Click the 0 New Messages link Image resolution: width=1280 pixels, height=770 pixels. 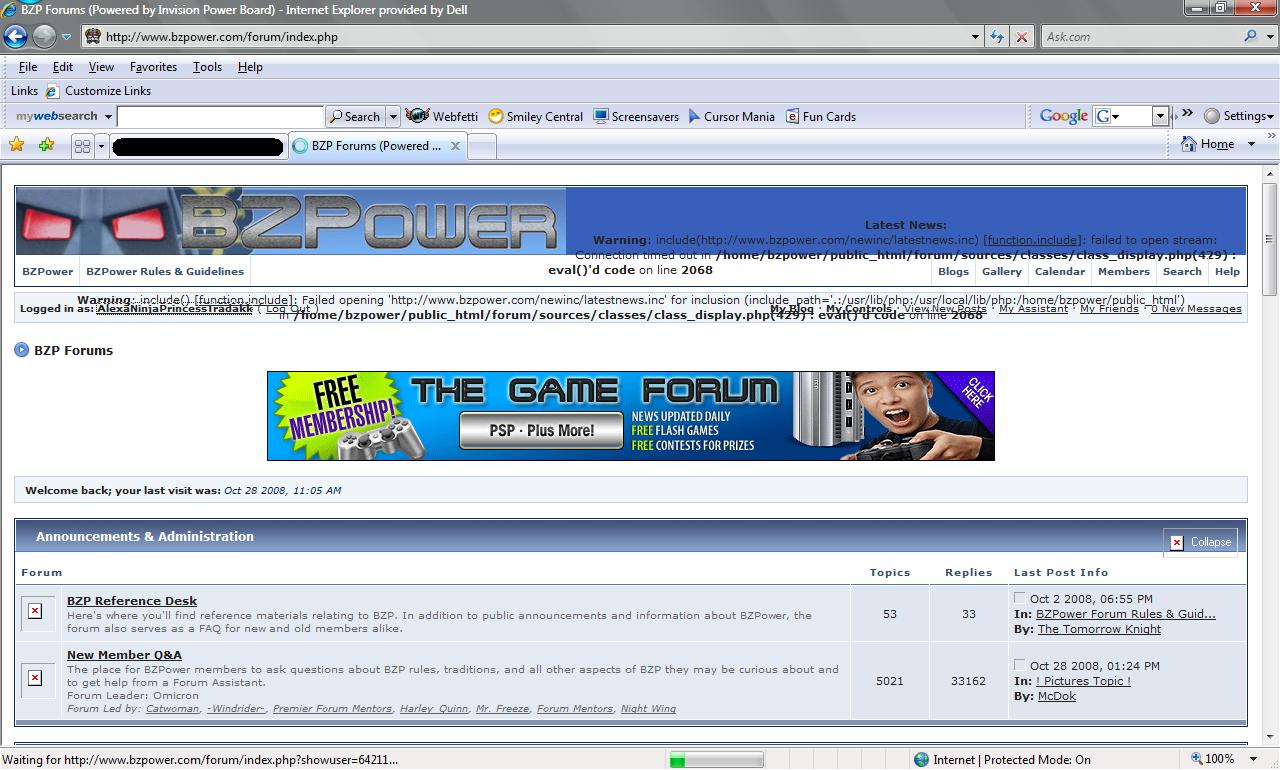(x=1196, y=309)
